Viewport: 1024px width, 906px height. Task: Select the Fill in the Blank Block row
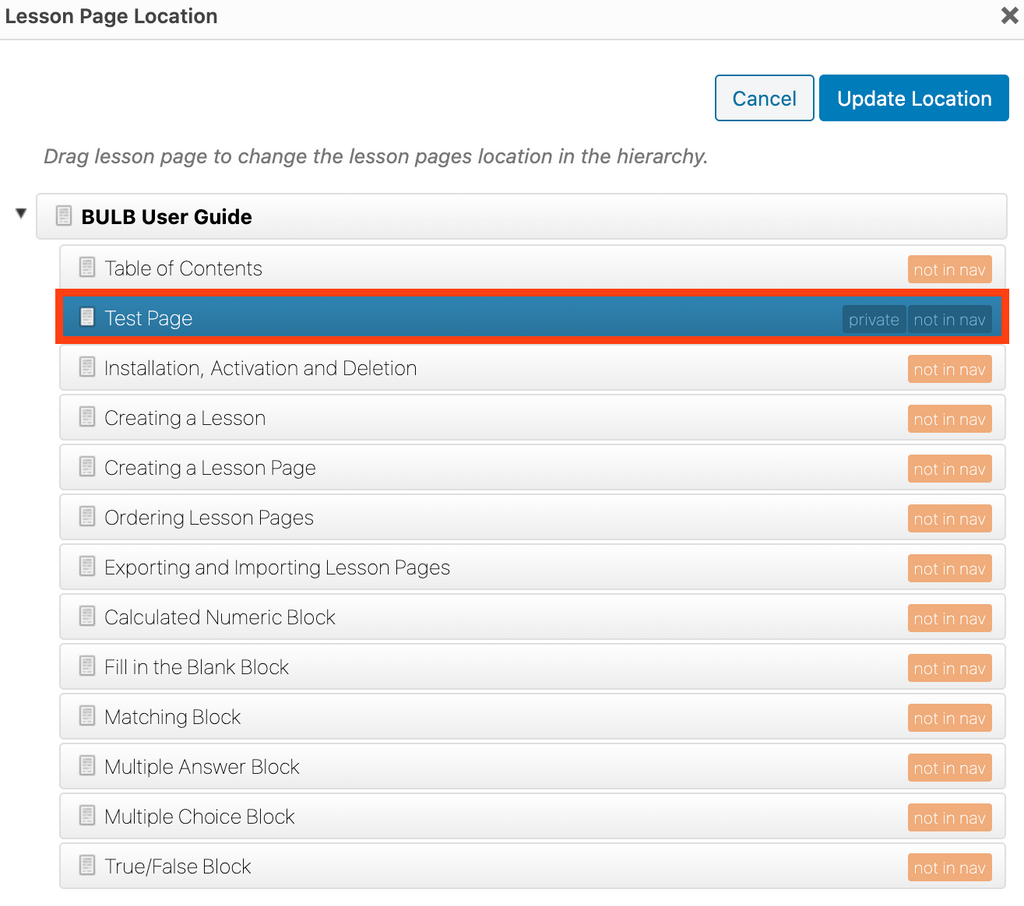point(532,666)
